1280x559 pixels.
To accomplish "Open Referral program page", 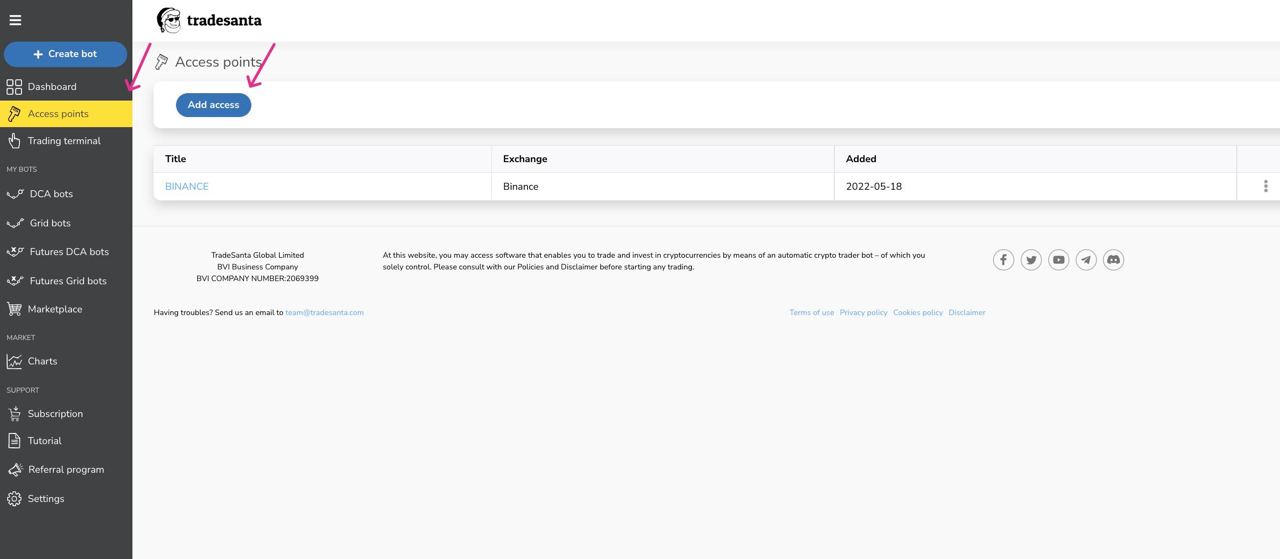I will 66,470.
